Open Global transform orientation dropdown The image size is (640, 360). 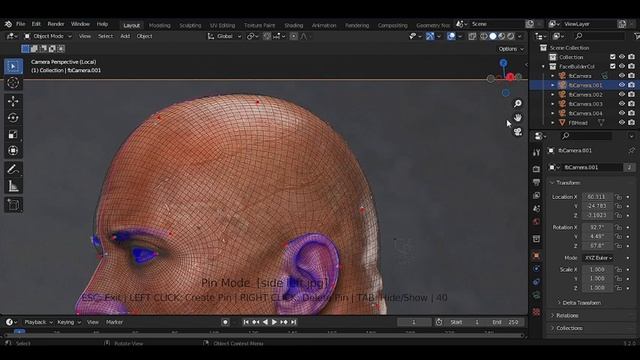tap(224, 36)
